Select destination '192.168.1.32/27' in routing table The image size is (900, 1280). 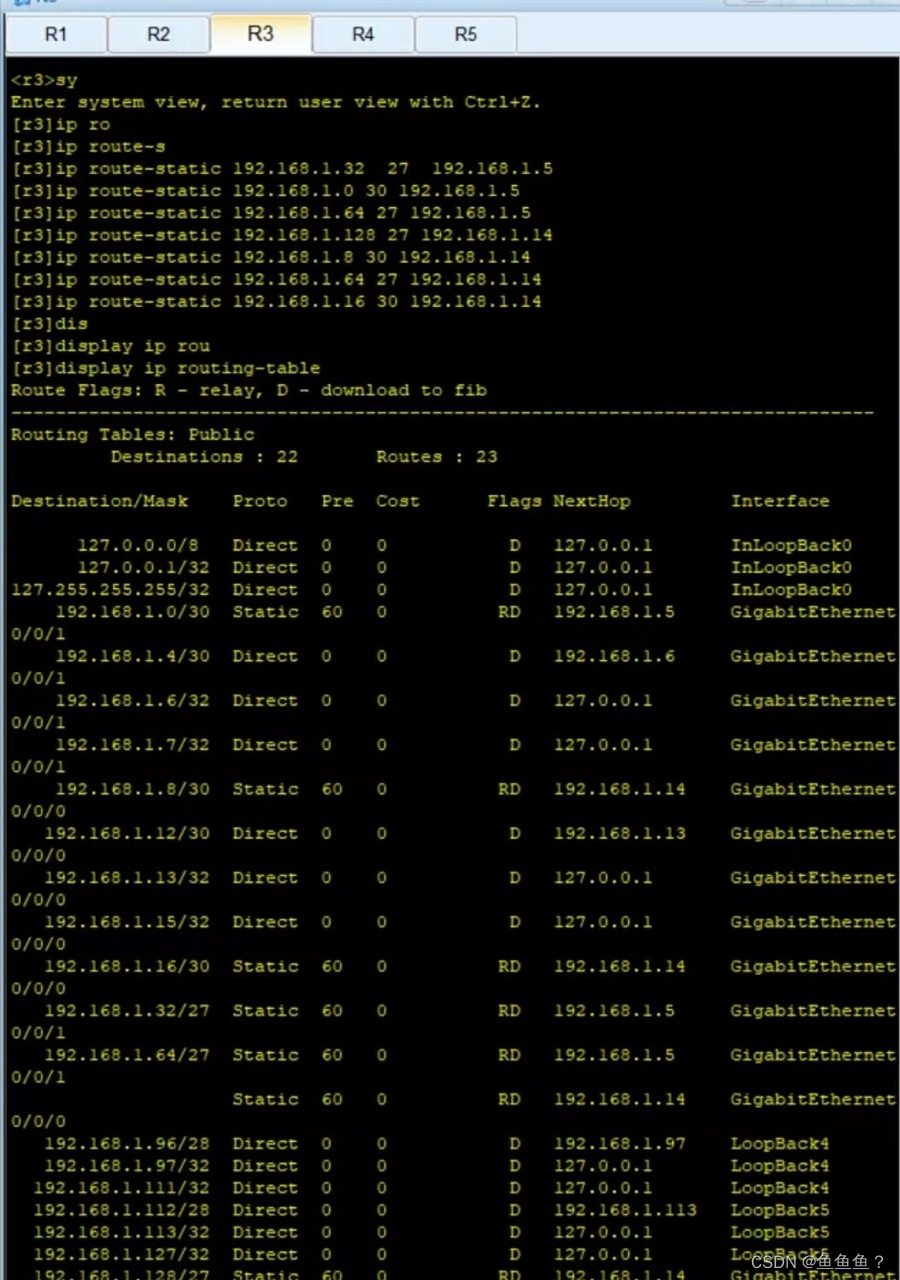pos(127,1010)
